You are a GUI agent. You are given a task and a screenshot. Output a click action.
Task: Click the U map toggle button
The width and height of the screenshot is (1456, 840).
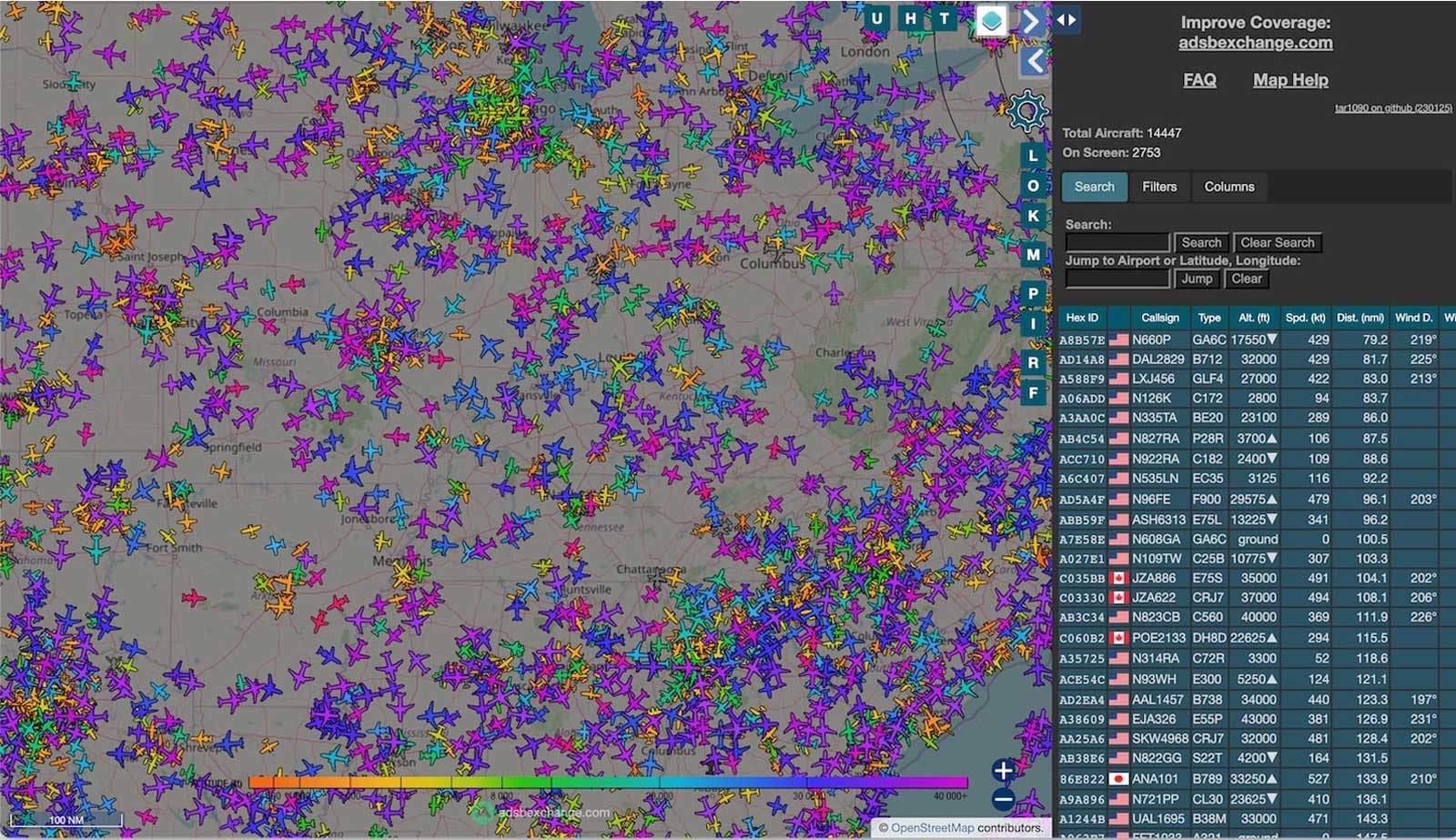876,18
